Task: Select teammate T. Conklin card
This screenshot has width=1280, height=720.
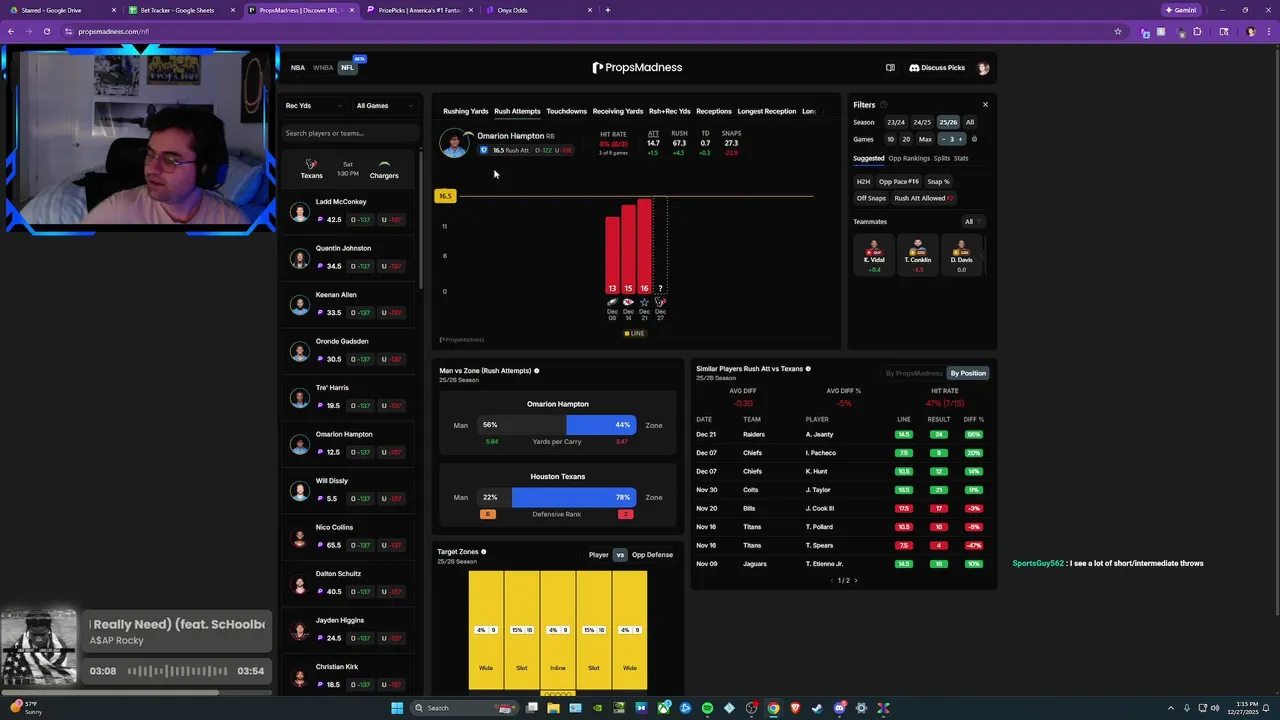Action: (x=918, y=256)
